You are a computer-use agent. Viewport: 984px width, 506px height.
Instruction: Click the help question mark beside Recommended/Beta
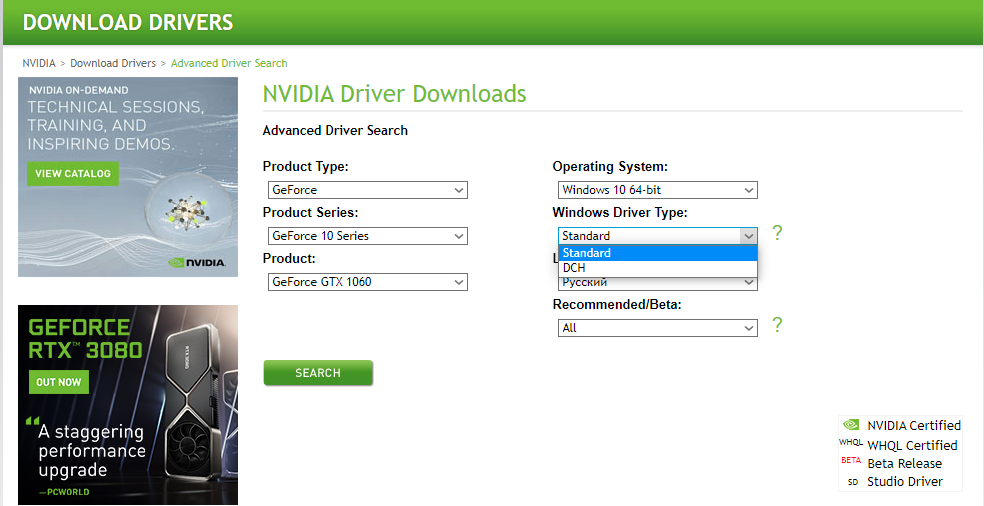(x=777, y=325)
